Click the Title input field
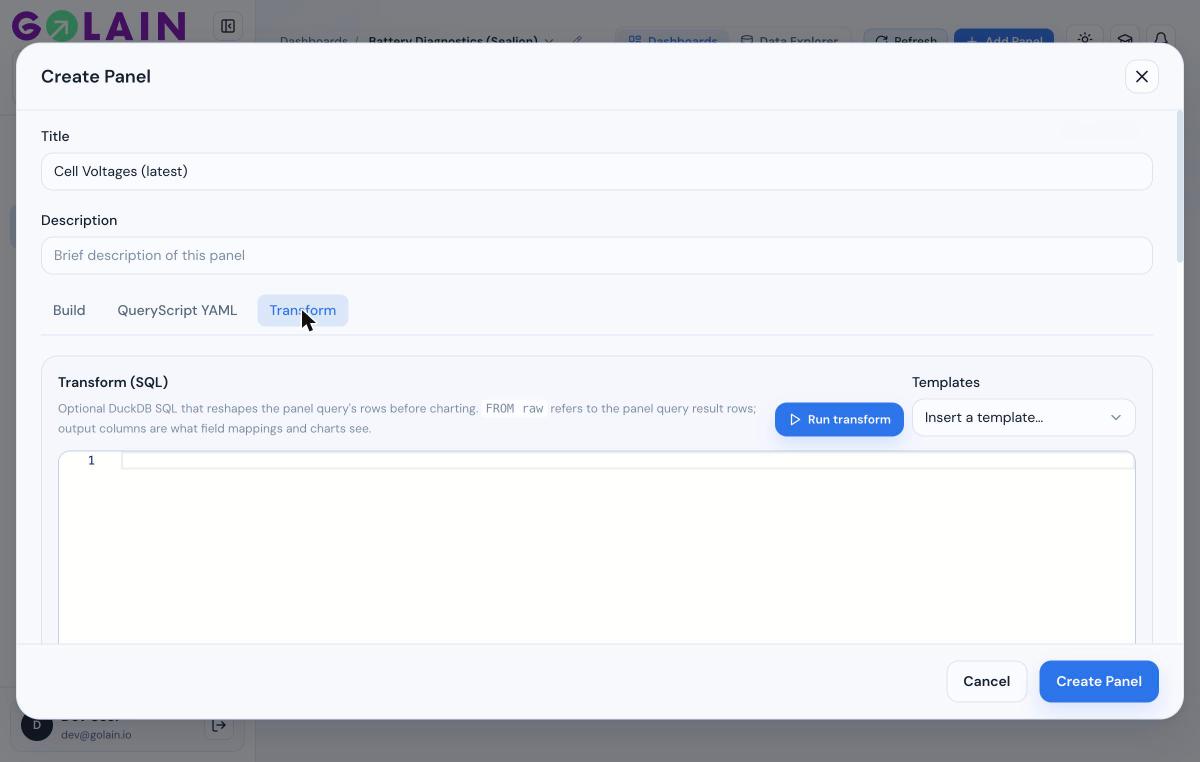1200x762 pixels. [596, 171]
